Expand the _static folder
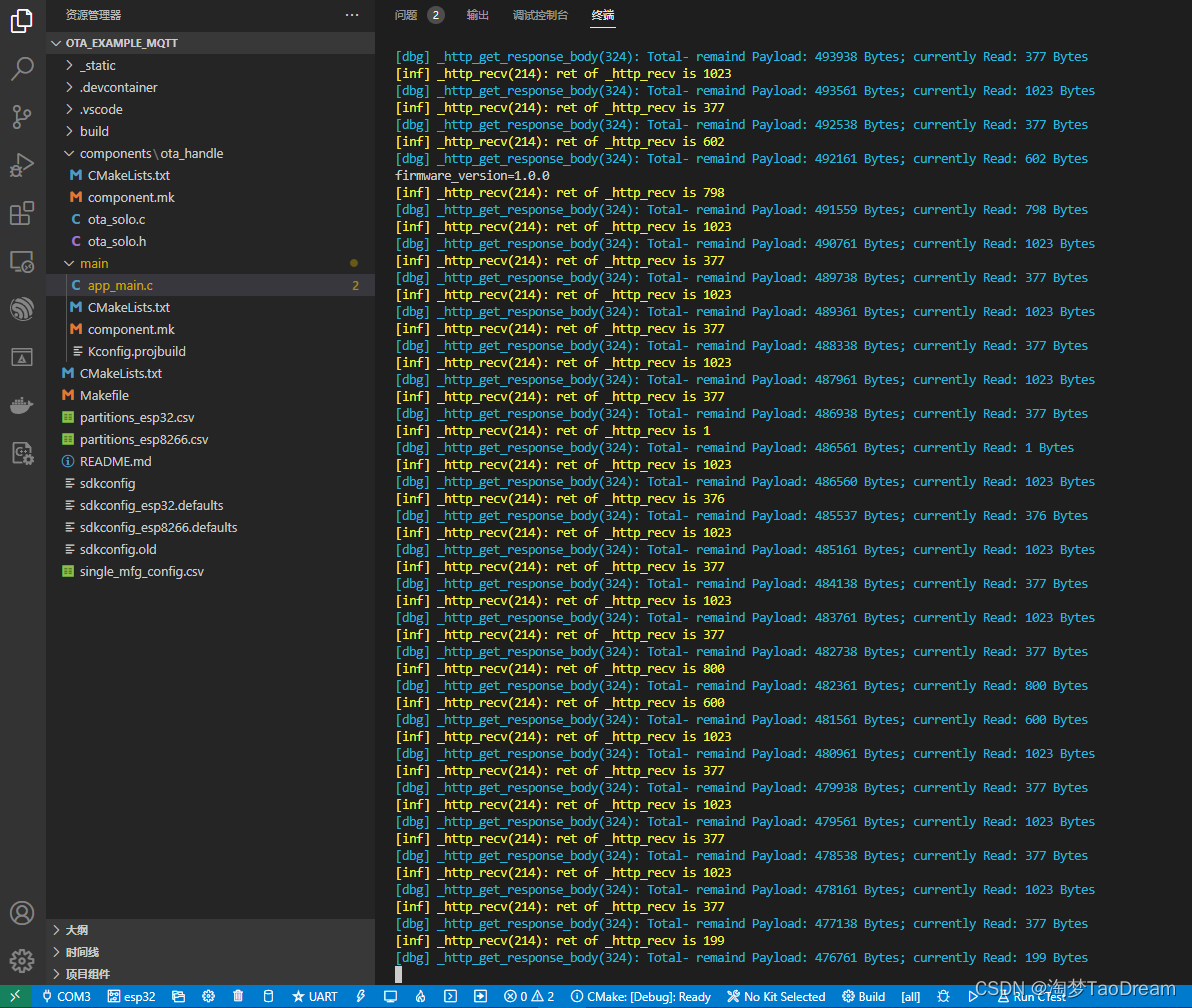This screenshot has width=1192, height=1008. pos(211,65)
